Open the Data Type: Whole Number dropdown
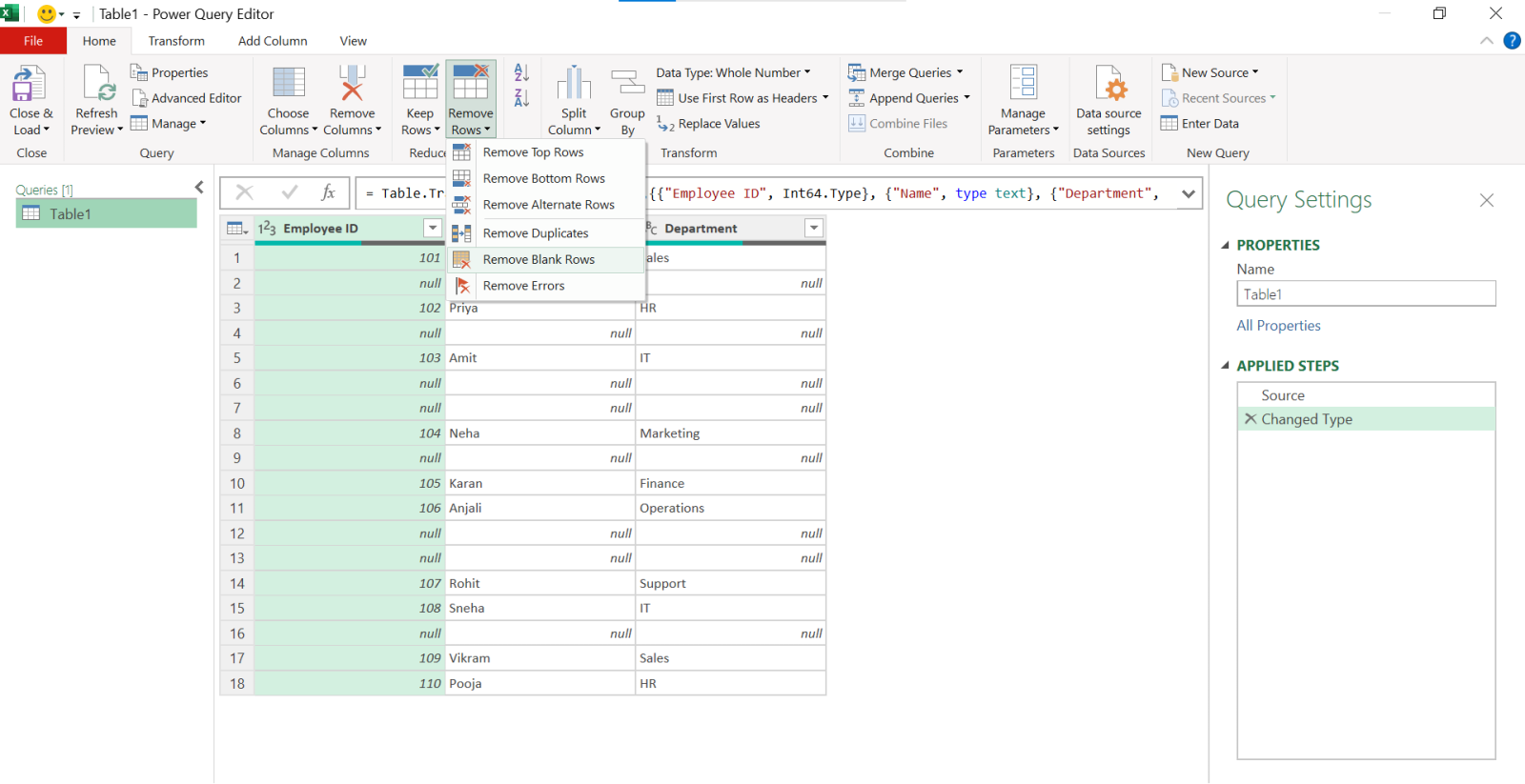Viewport: 1525px width, 784px height. (733, 72)
